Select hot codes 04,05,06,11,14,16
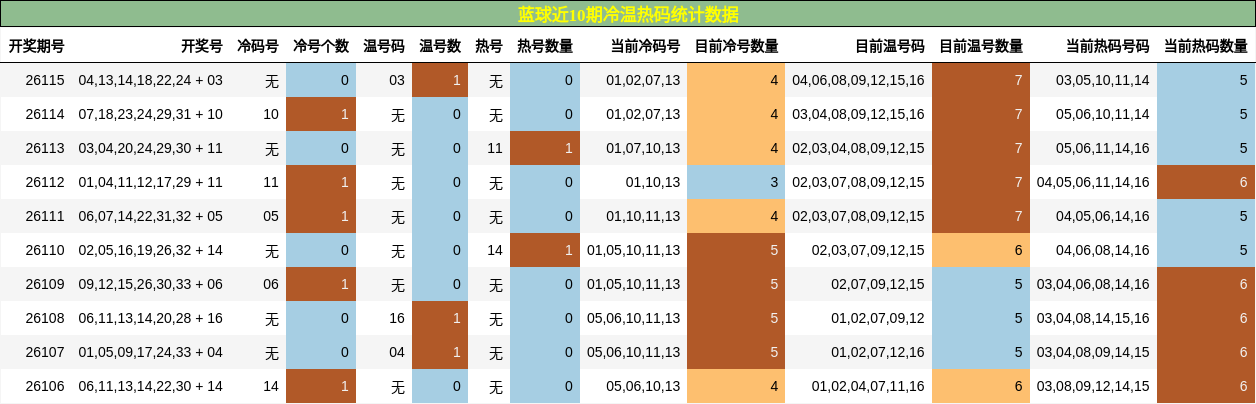 tap(1093, 182)
